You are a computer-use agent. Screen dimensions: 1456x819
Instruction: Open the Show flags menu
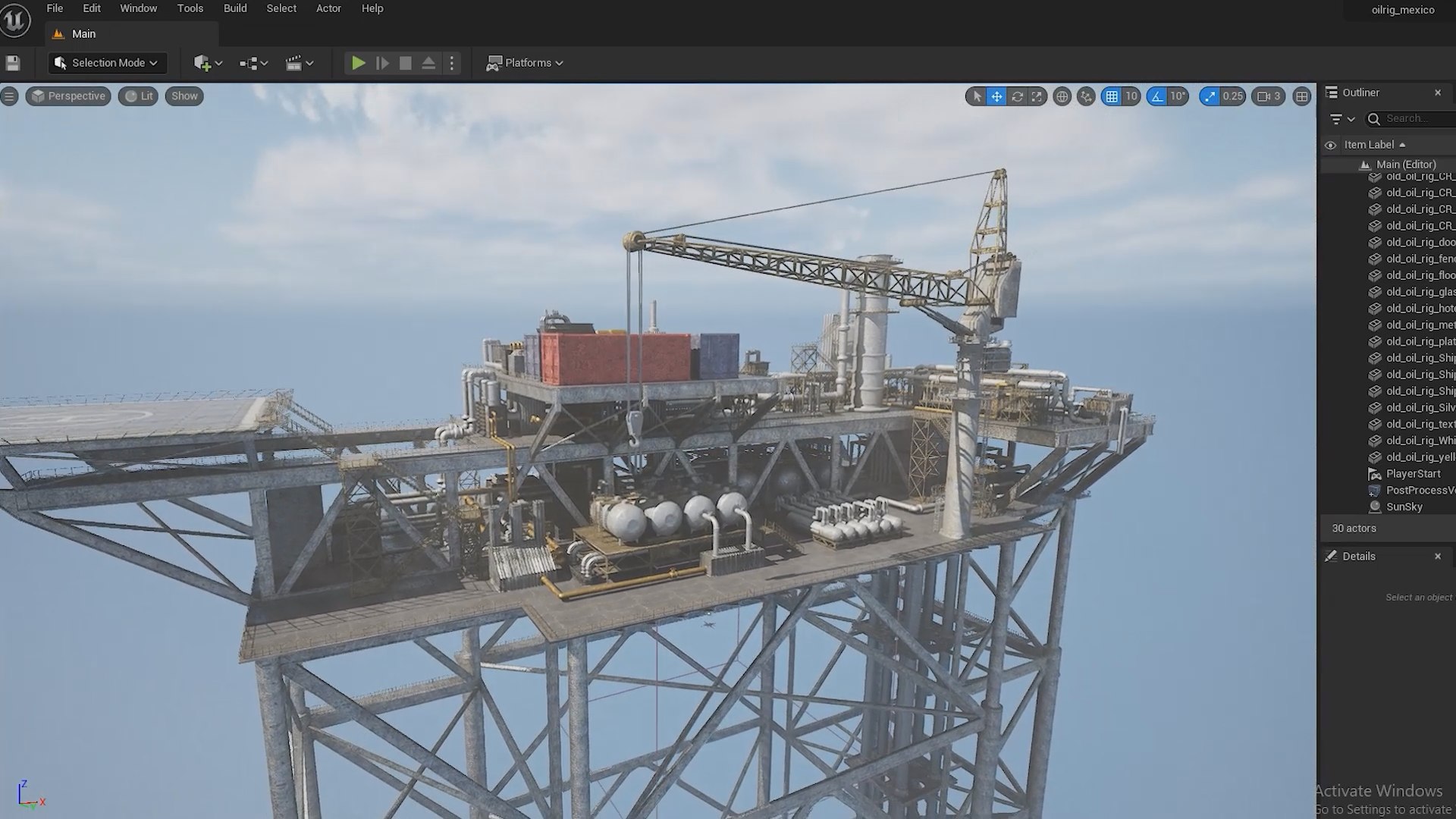(184, 96)
